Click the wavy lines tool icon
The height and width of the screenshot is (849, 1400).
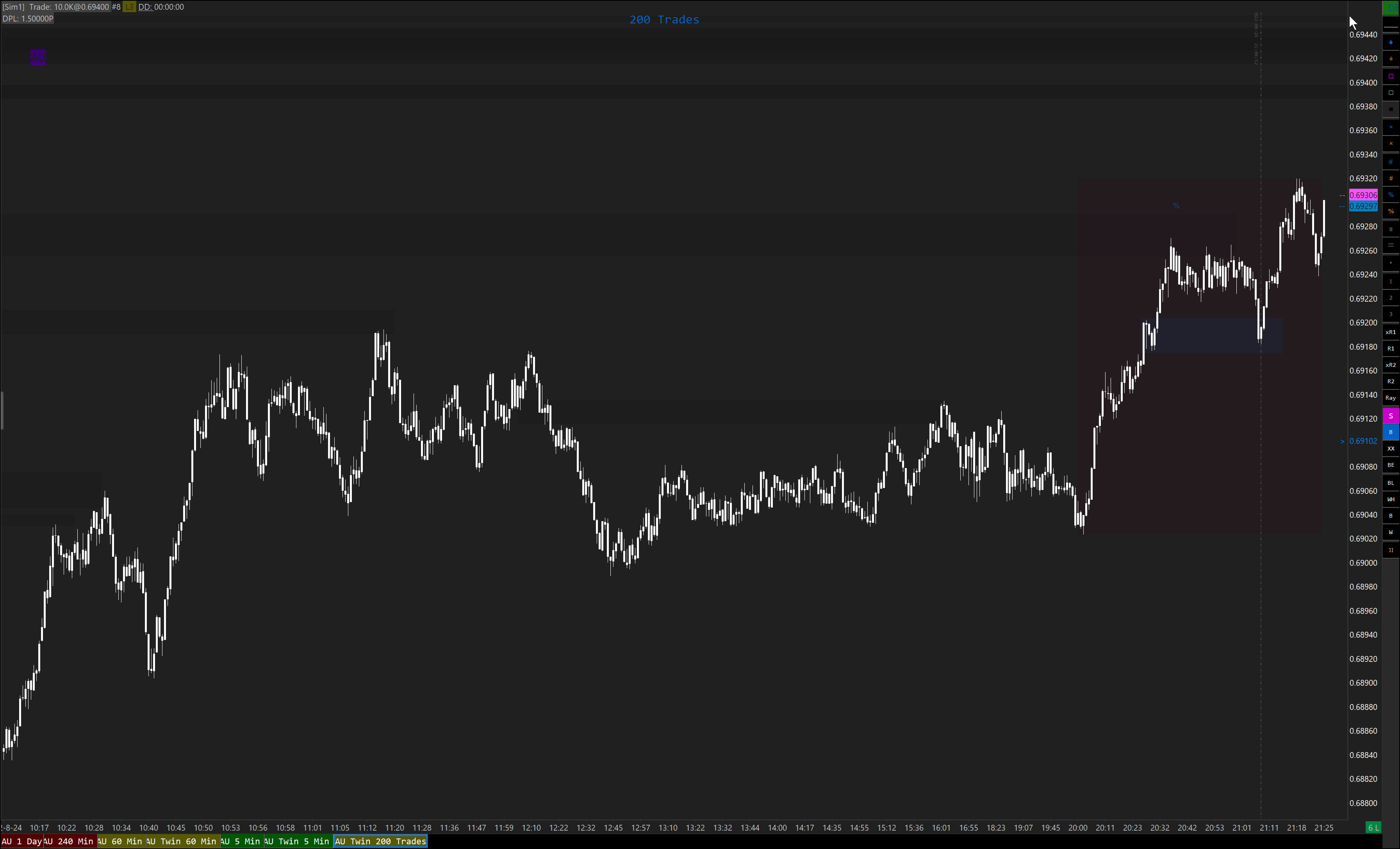(x=1390, y=245)
